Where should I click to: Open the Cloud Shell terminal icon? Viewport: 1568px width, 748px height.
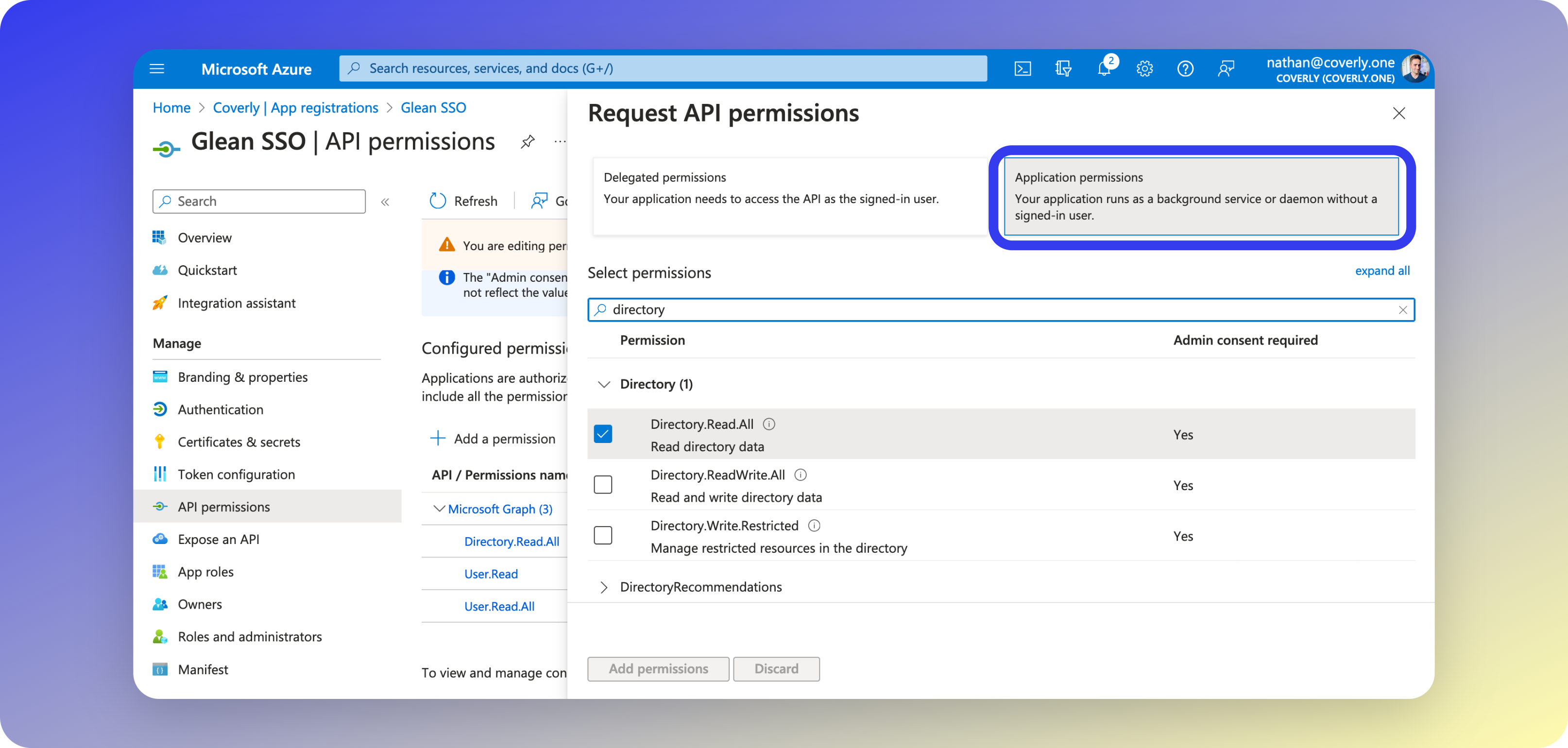1023,68
